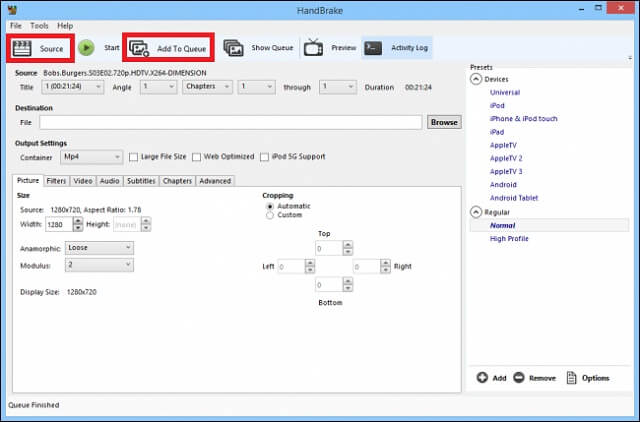Select the Picture tab

click(28, 180)
